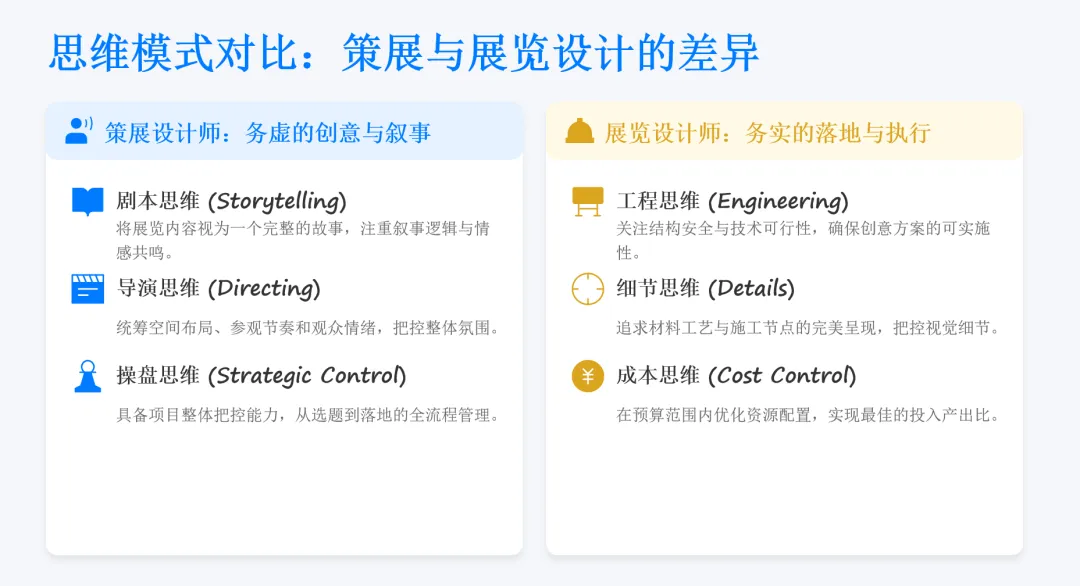Select the 展览设计师 yellow header text
The height and width of the screenshot is (586, 1080).
[767, 133]
